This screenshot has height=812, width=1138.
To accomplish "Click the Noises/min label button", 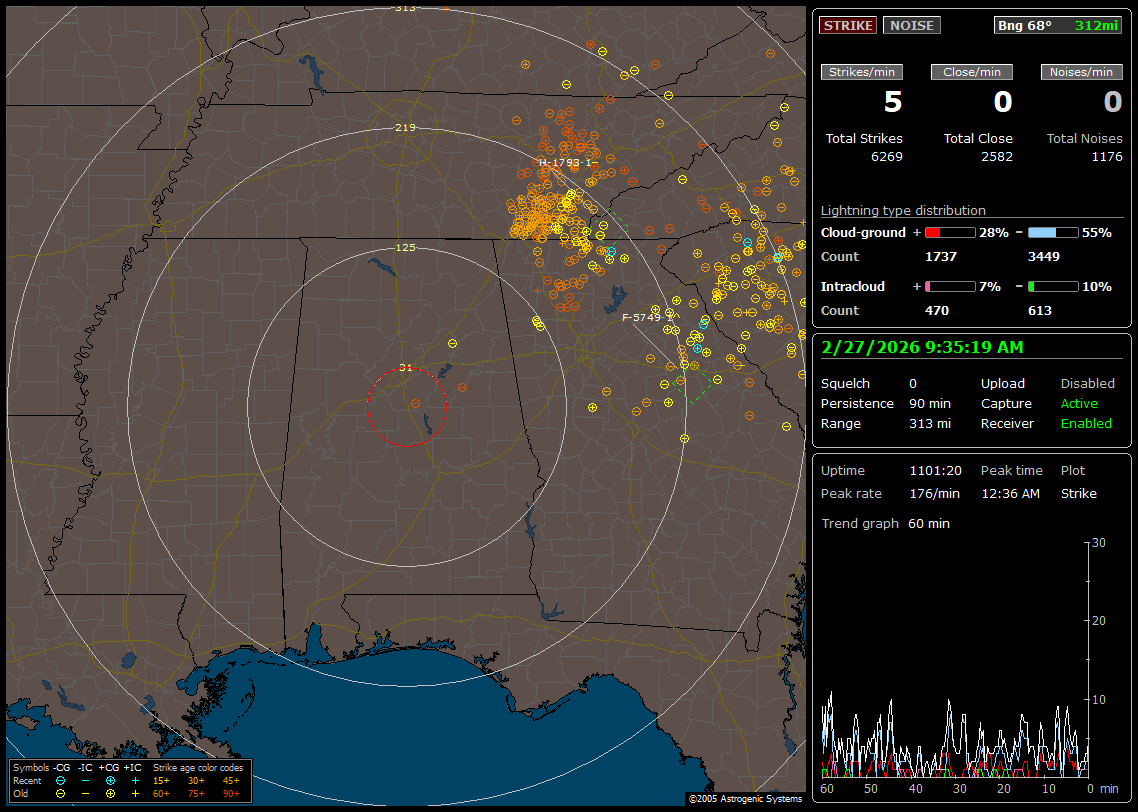I will pyautogui.click(x=1081, y=72).
